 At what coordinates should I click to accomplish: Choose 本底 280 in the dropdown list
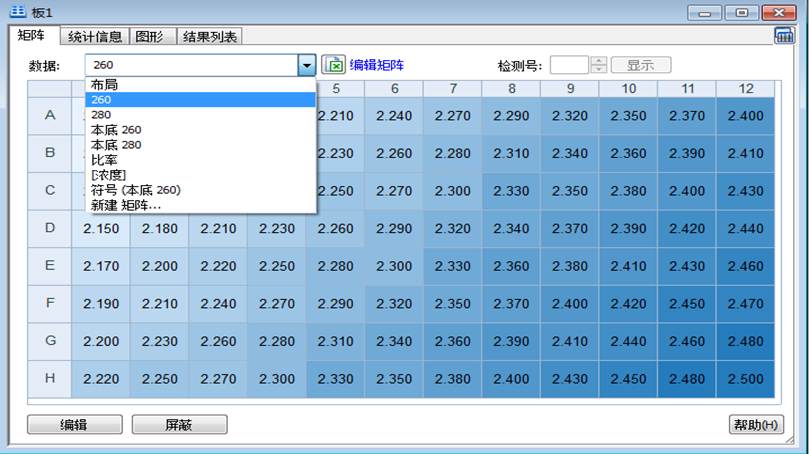click(x=116, y=145)
